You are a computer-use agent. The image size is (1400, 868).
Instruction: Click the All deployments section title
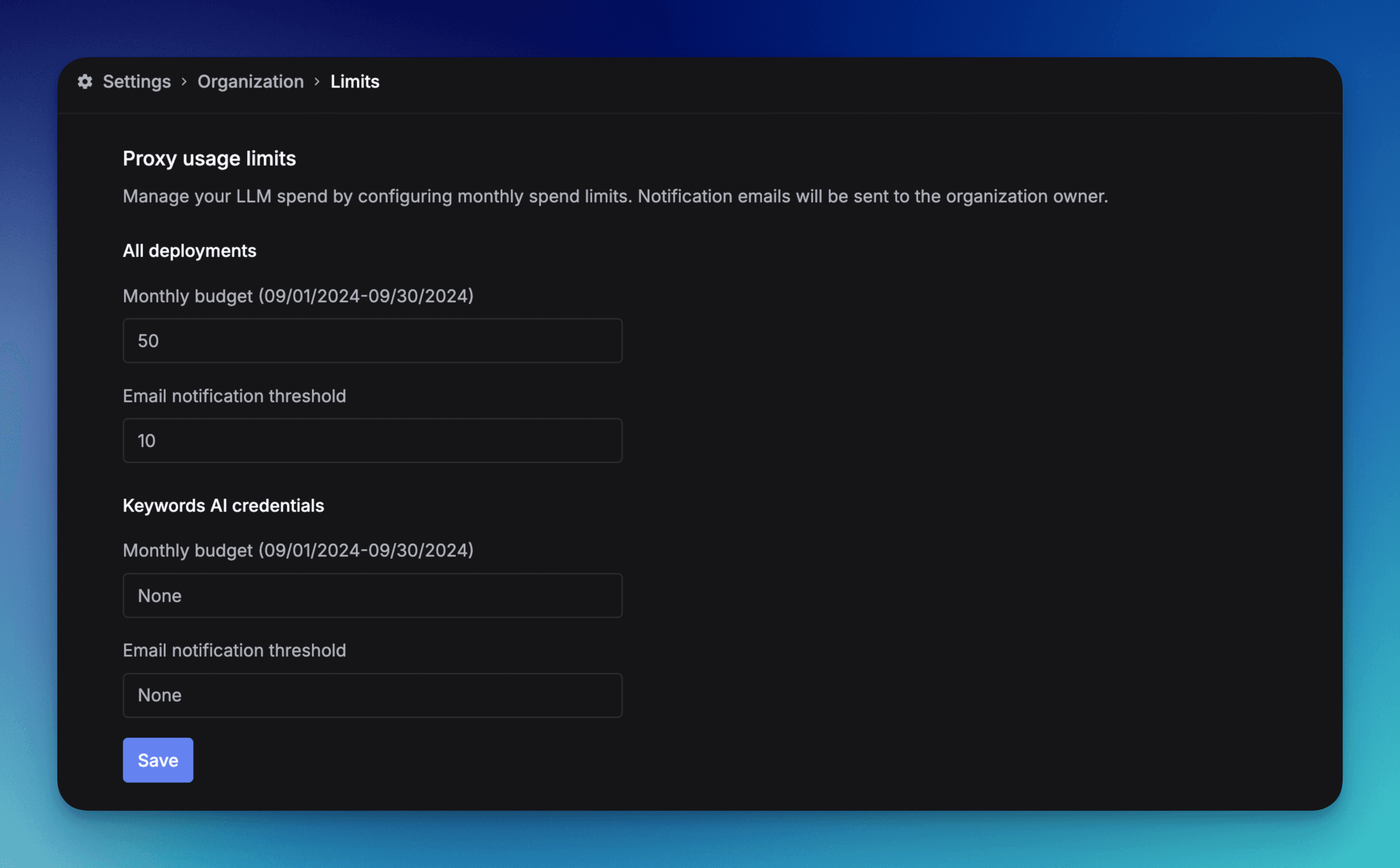190,251
